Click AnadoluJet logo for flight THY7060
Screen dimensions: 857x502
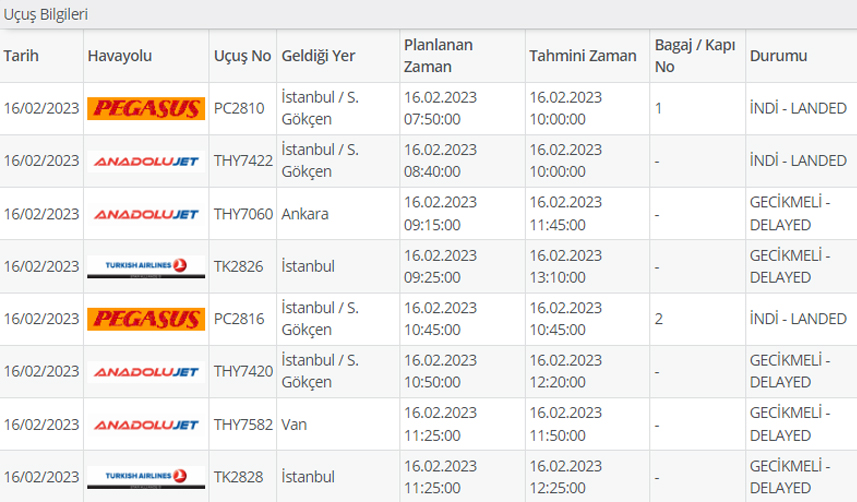(144, 213)
